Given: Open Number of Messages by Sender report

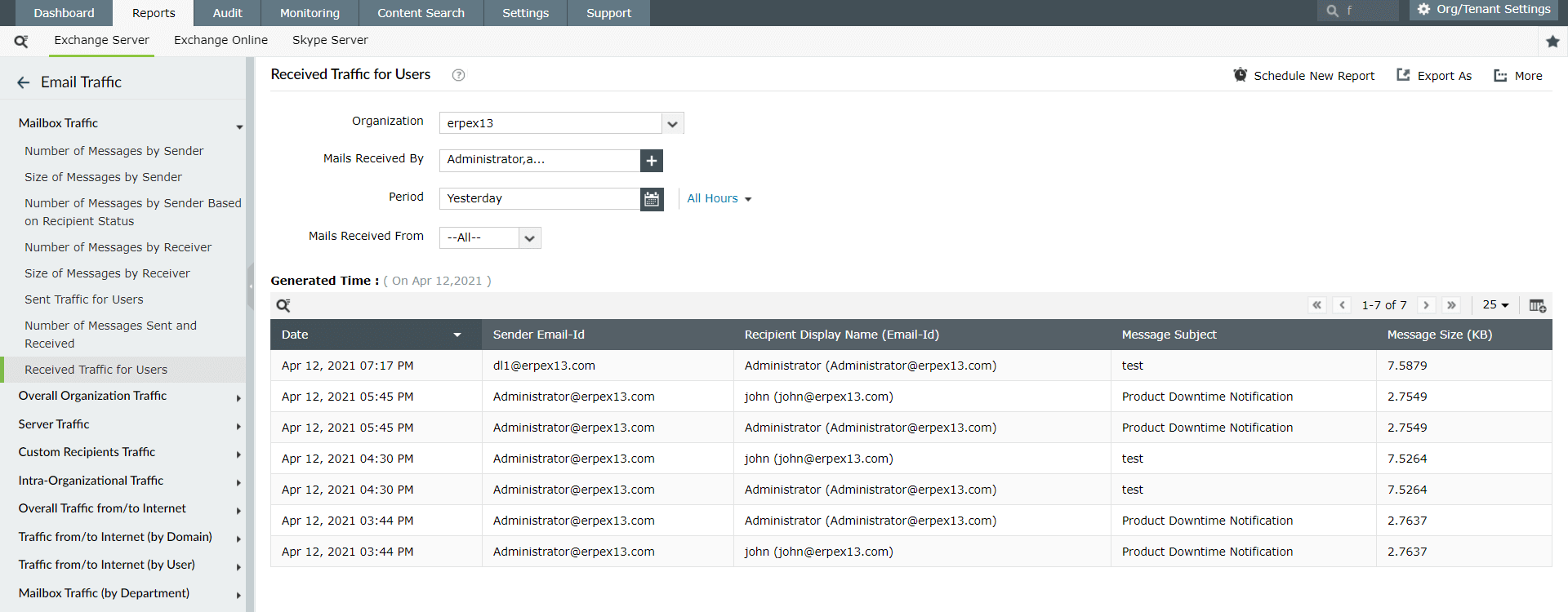Looking at the screenshot, I should coord(114,151).
